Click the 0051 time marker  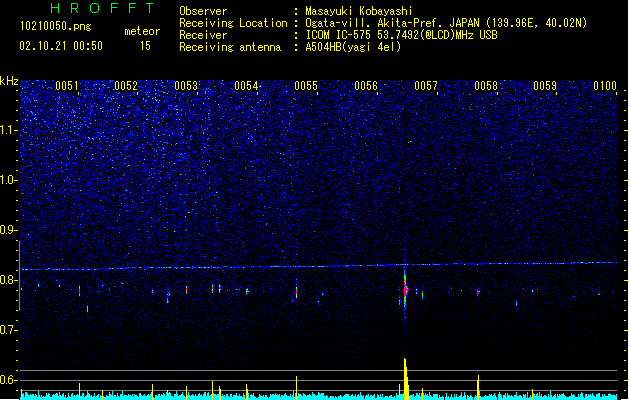click(67, 86)
